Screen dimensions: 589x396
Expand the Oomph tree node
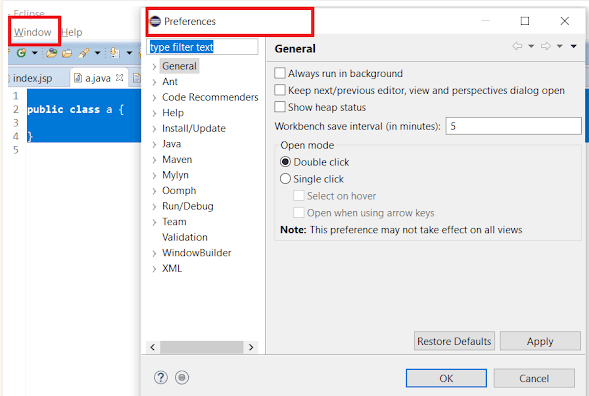[154, 191]
